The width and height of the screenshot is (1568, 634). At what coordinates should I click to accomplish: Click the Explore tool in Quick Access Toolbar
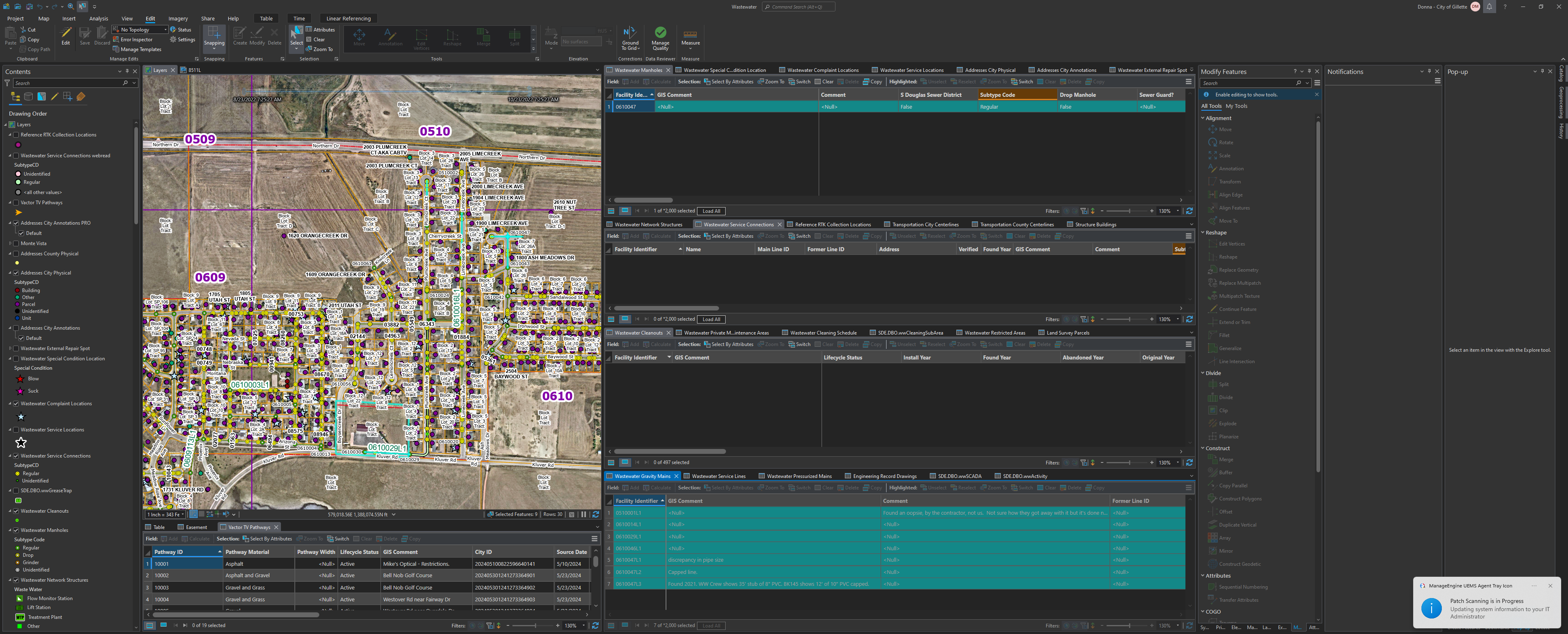pos(82,6)
